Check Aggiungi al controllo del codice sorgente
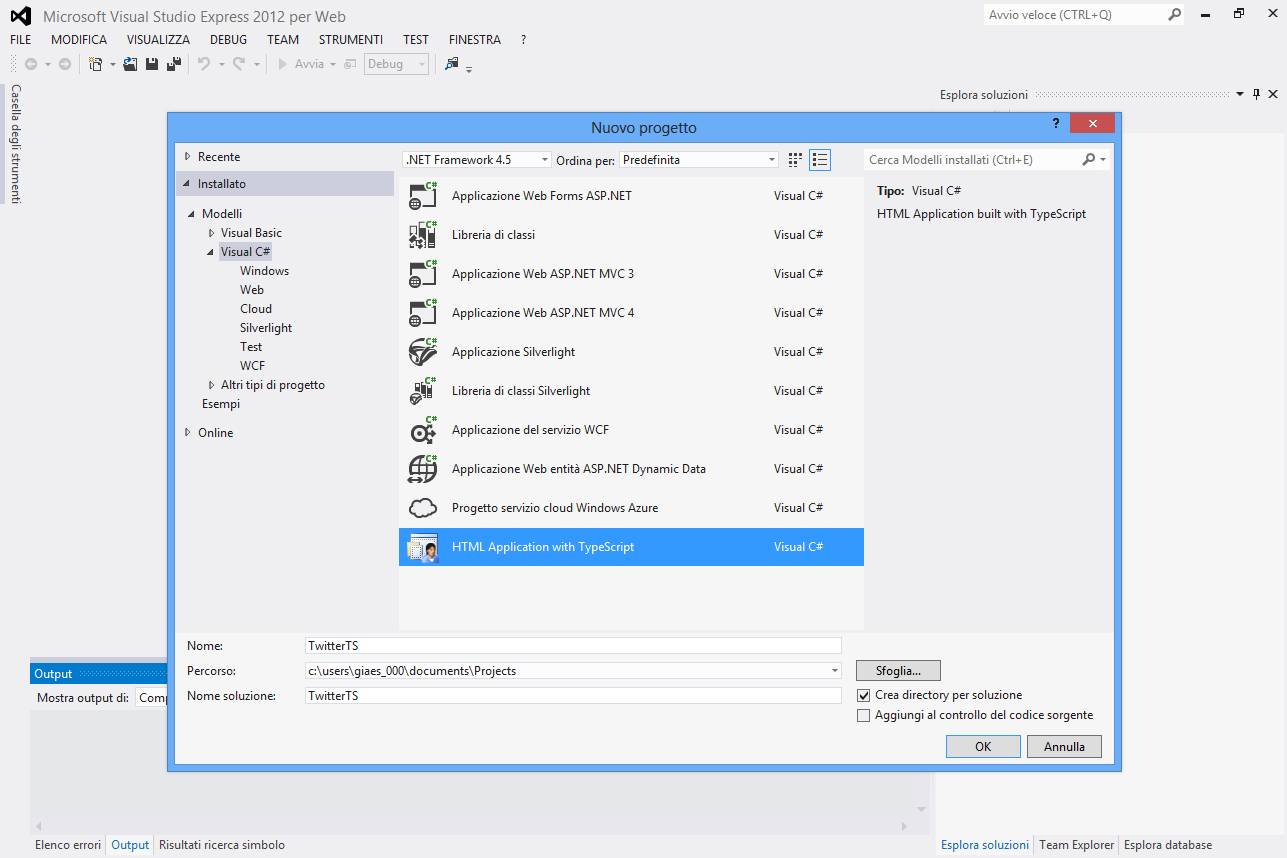1287x858 pixels. [x=865, y=716]
